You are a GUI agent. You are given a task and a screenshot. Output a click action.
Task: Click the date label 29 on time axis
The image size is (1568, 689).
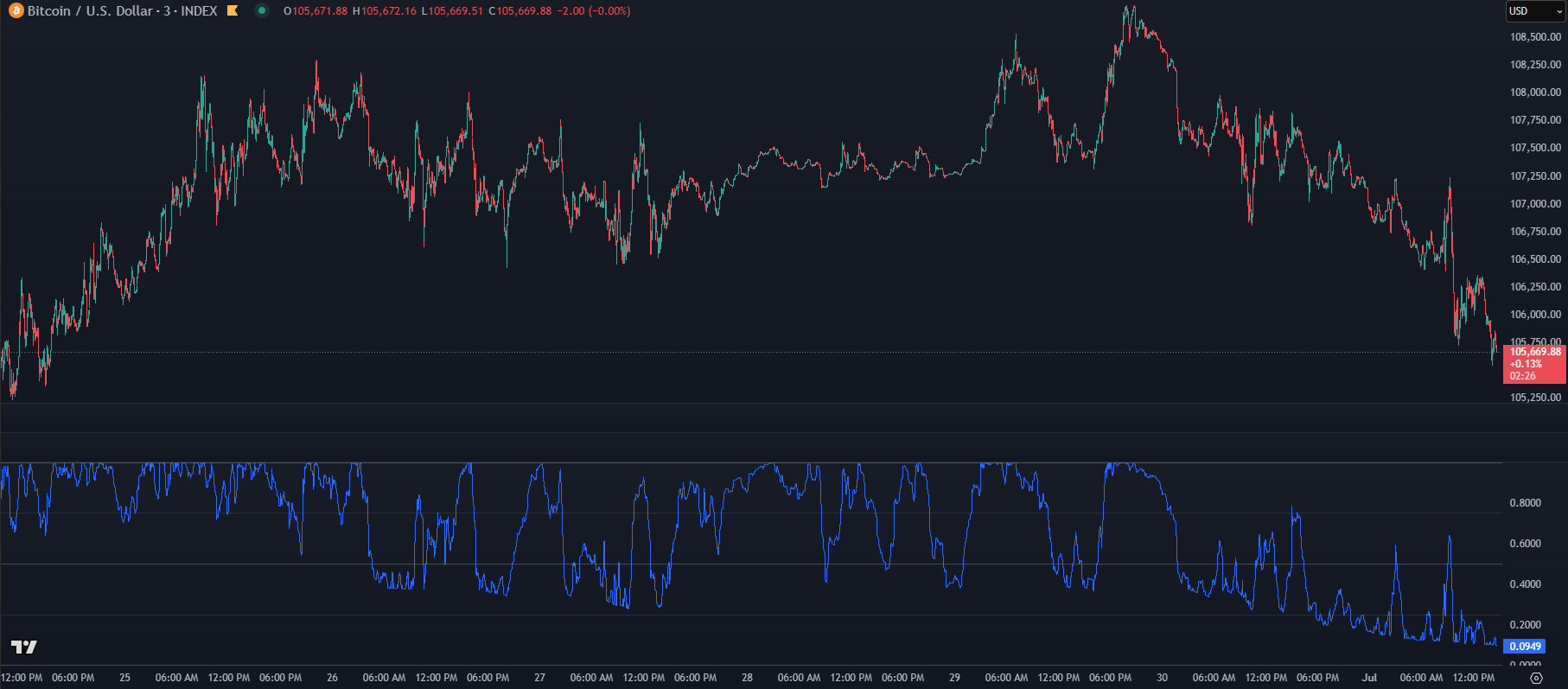[954, 678]
